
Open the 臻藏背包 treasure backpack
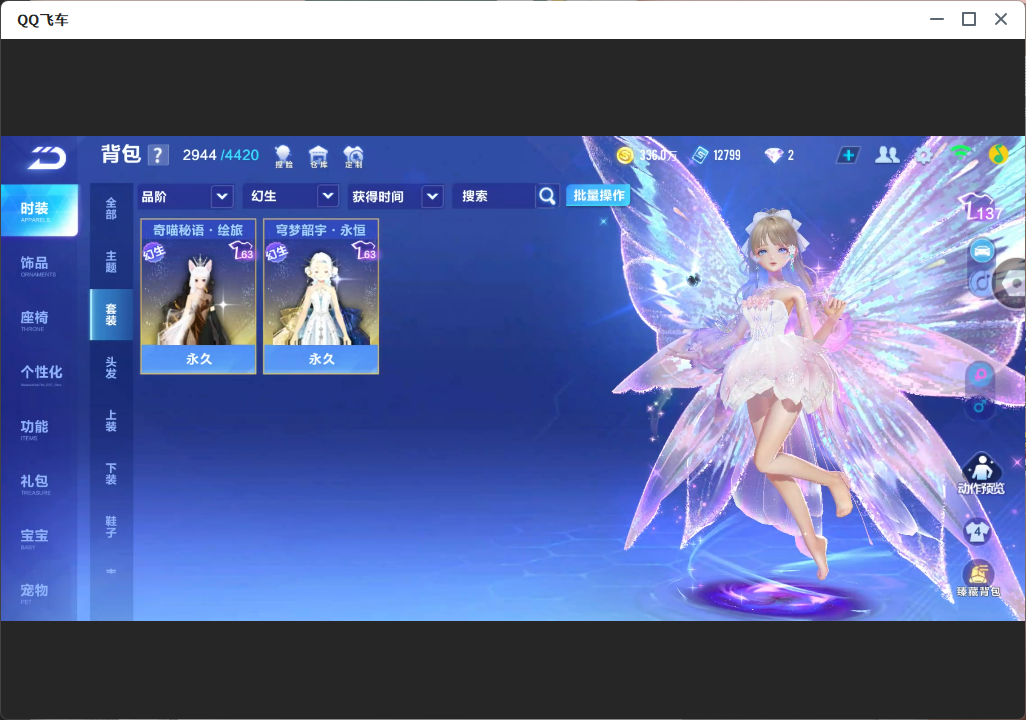pyautogui.click(x=978, y=580)
